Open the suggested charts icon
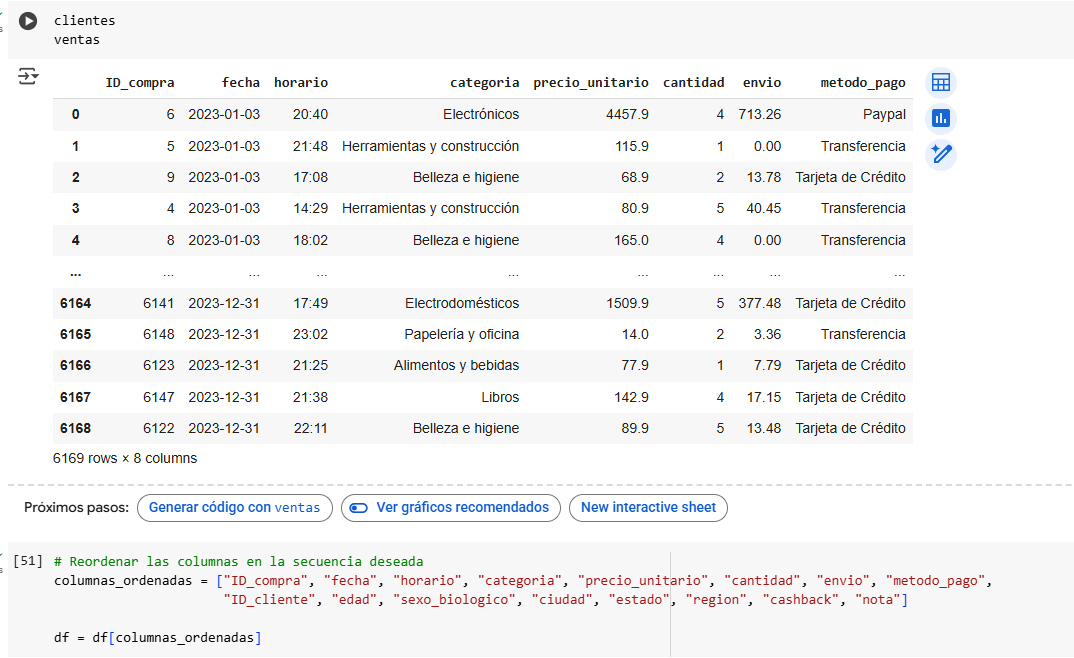The height and width of the screenshot is (658, 1074). (941, 118)
